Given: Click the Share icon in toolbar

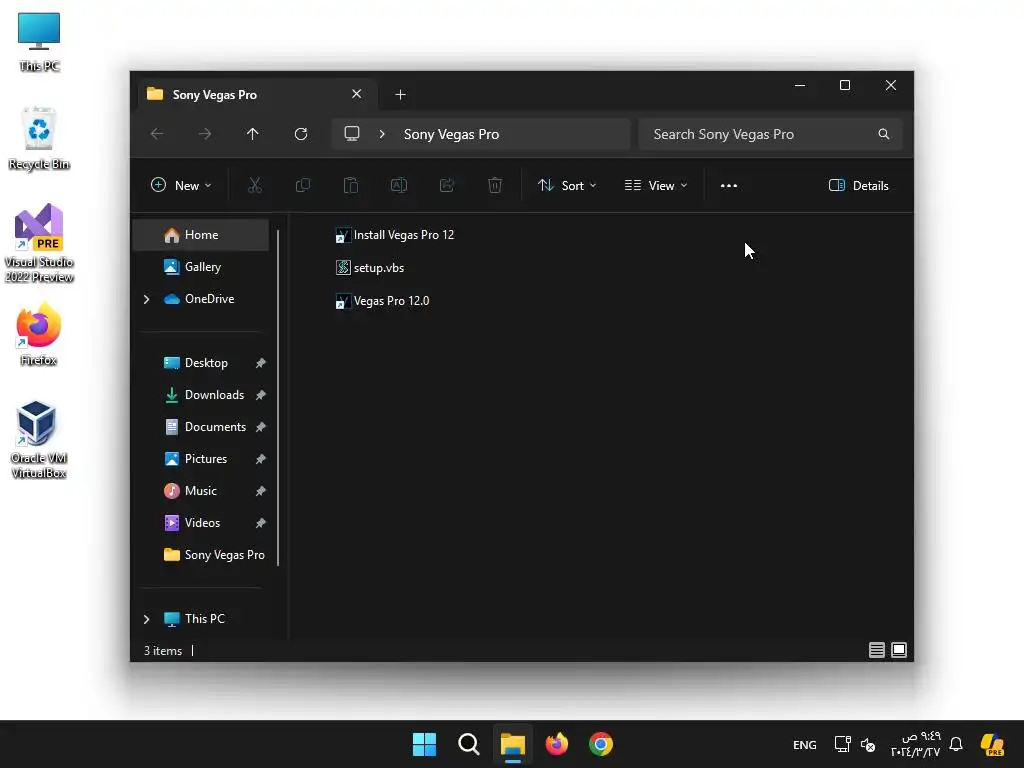Looking at the screenshot, I should (x=447, y=185).
